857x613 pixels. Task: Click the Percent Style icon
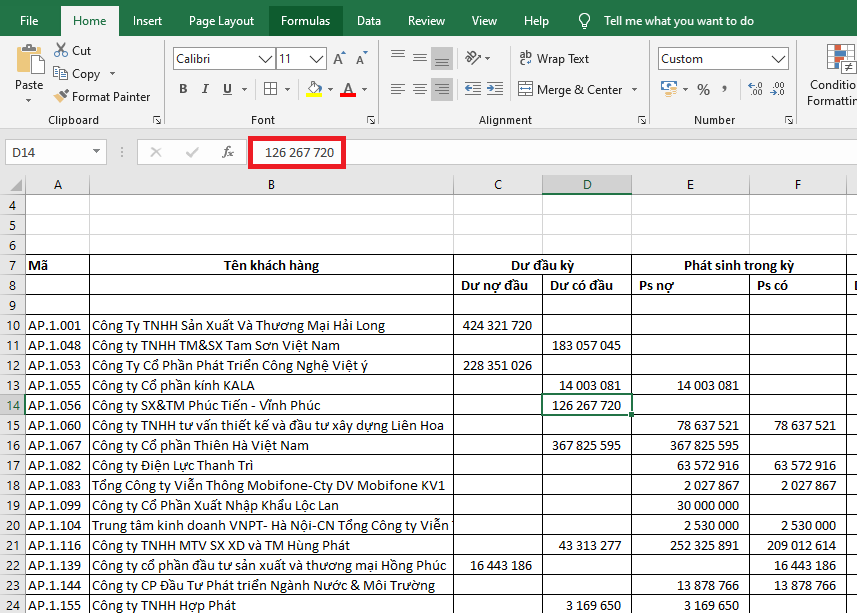tap(703, 89)
